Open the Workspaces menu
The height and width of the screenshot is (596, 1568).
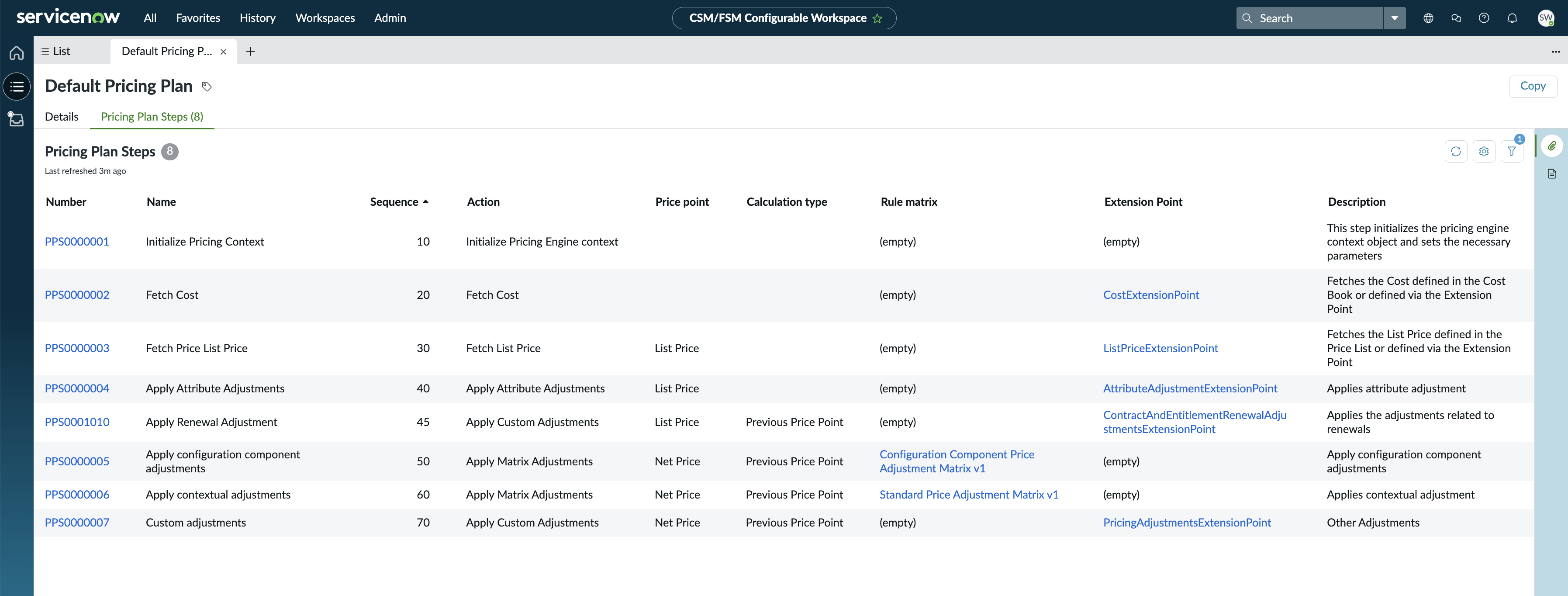325,18
